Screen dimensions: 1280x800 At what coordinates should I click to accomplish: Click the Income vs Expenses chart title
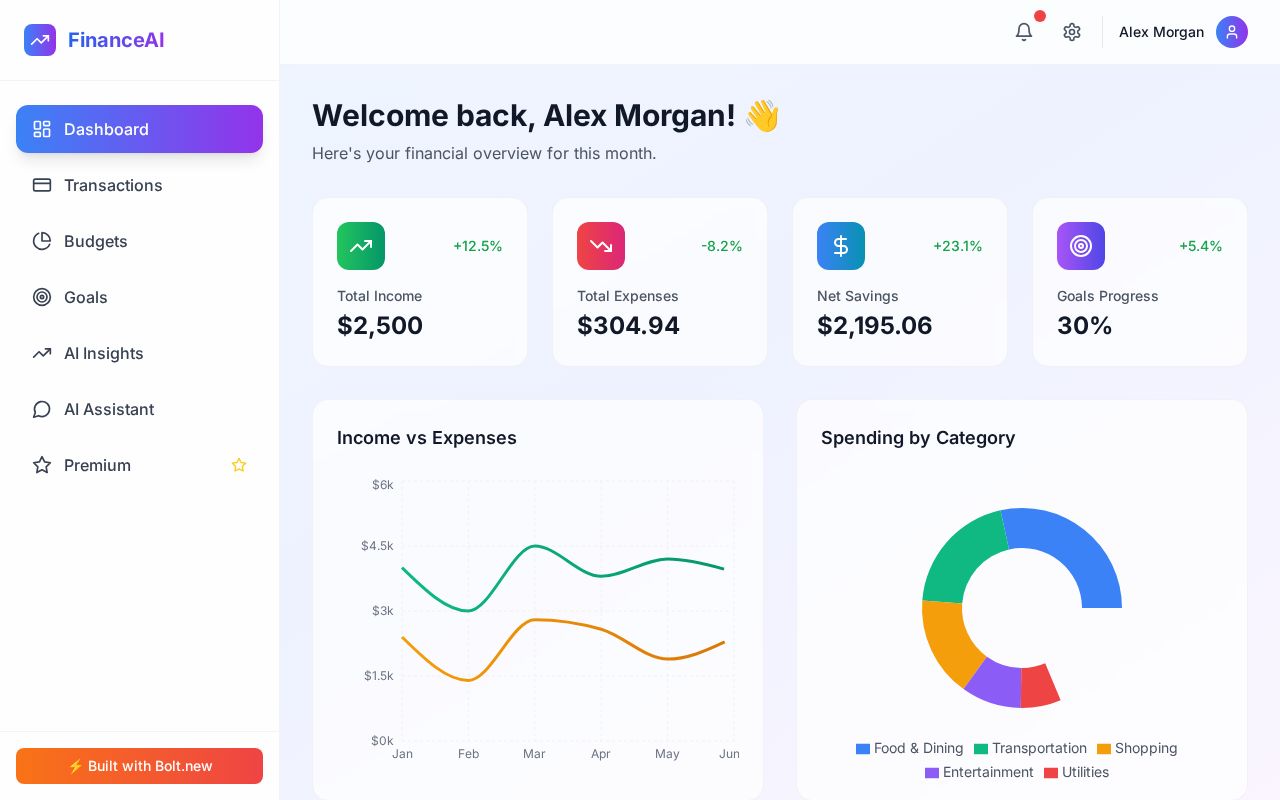coord(427,438)
